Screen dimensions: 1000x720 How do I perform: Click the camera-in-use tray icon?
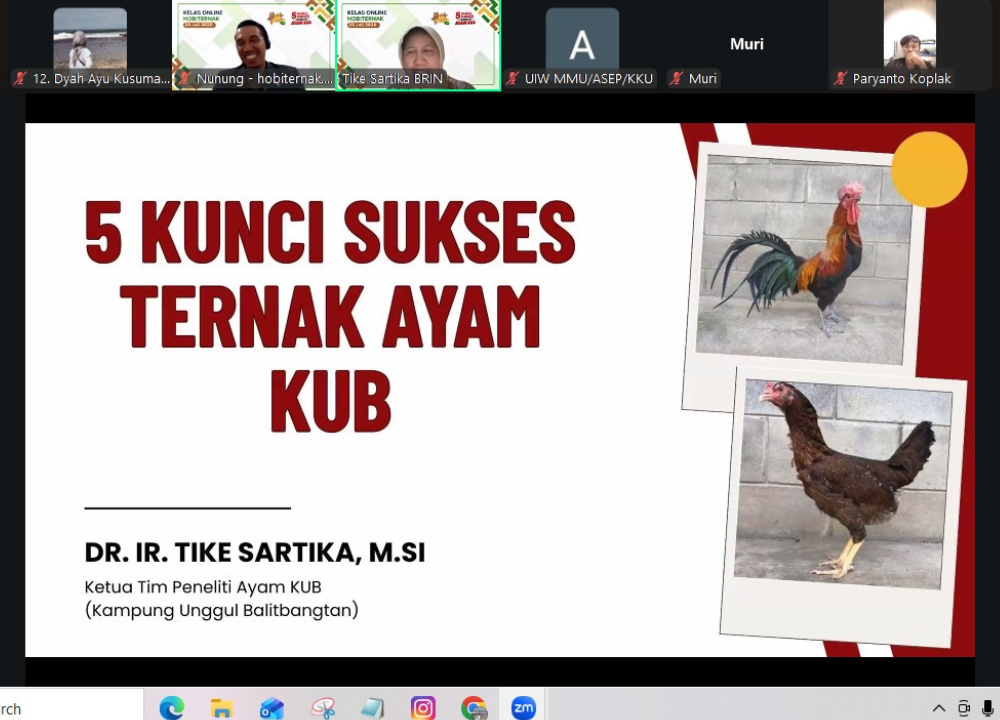click(964, 708)
